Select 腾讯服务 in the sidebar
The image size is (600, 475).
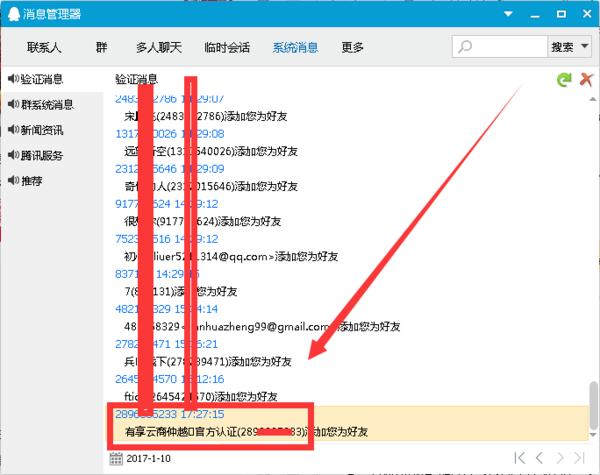click(52, 155)
